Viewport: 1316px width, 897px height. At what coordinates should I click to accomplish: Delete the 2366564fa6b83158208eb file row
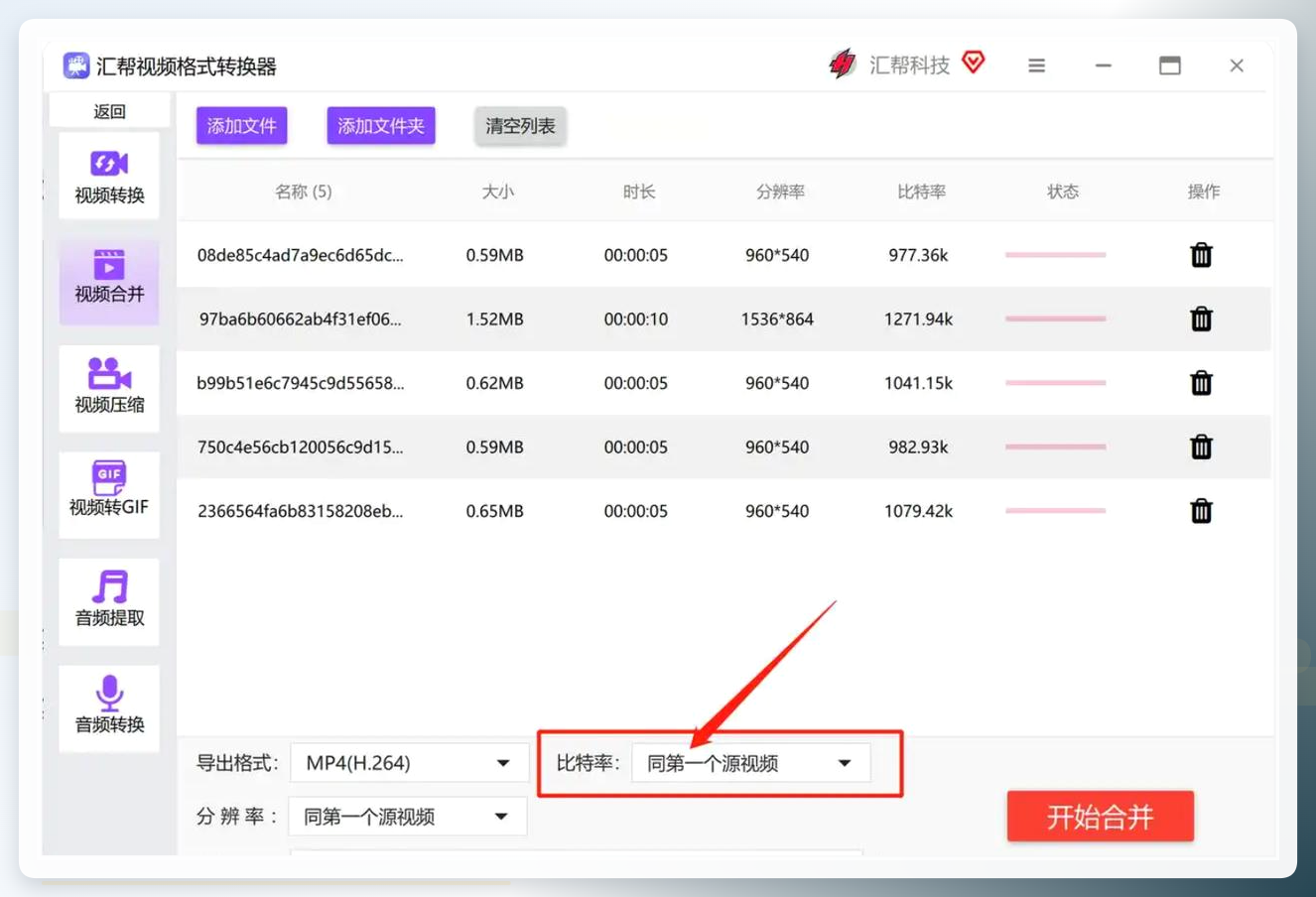tap(1201, 511)
